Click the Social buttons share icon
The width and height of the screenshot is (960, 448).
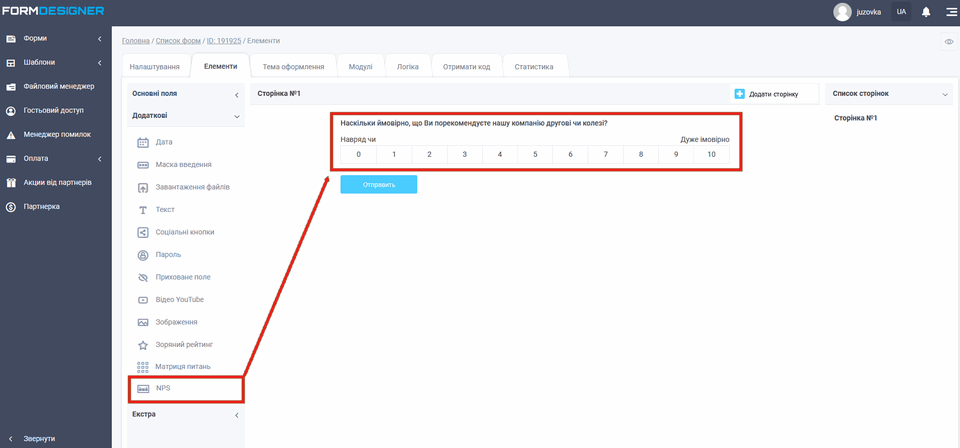(143, 232)
